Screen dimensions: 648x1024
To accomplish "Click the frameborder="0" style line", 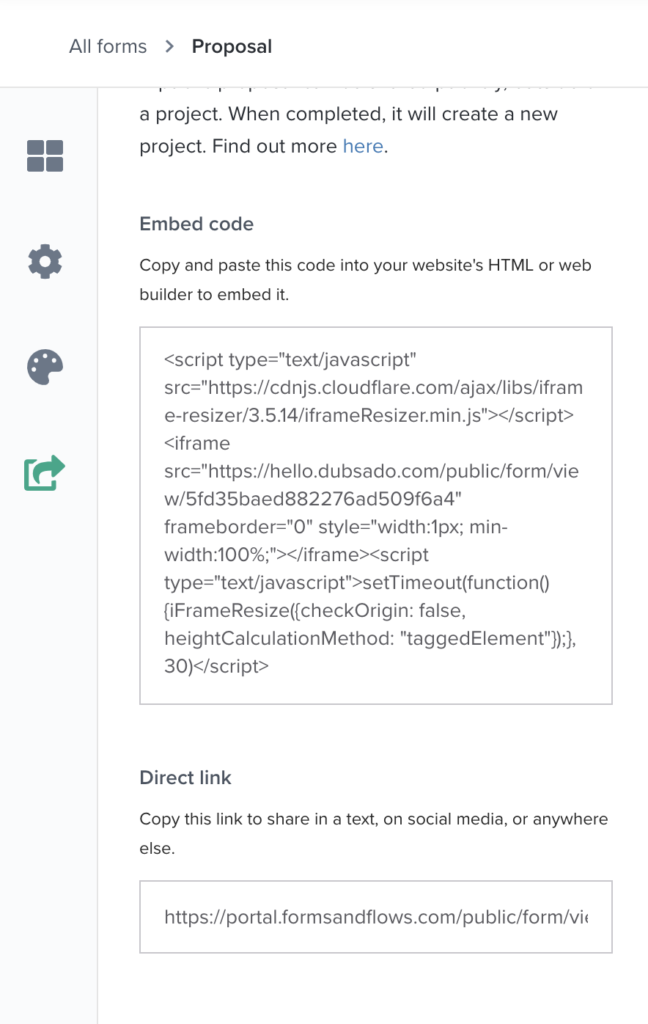I will coord(336,526).
